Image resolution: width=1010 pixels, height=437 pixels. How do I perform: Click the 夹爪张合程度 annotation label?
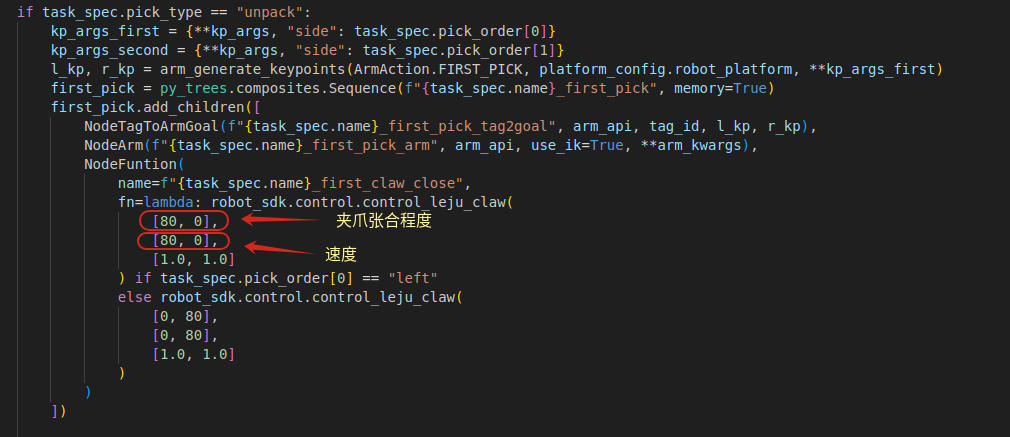[x=383, y=221]
